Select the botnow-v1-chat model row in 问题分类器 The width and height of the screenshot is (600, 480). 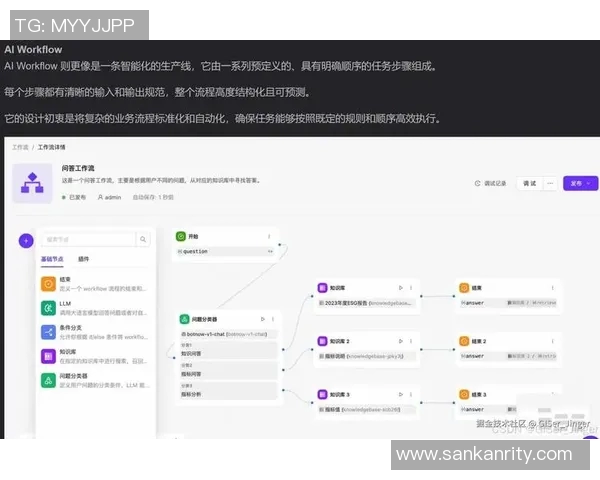pos(228,334)
